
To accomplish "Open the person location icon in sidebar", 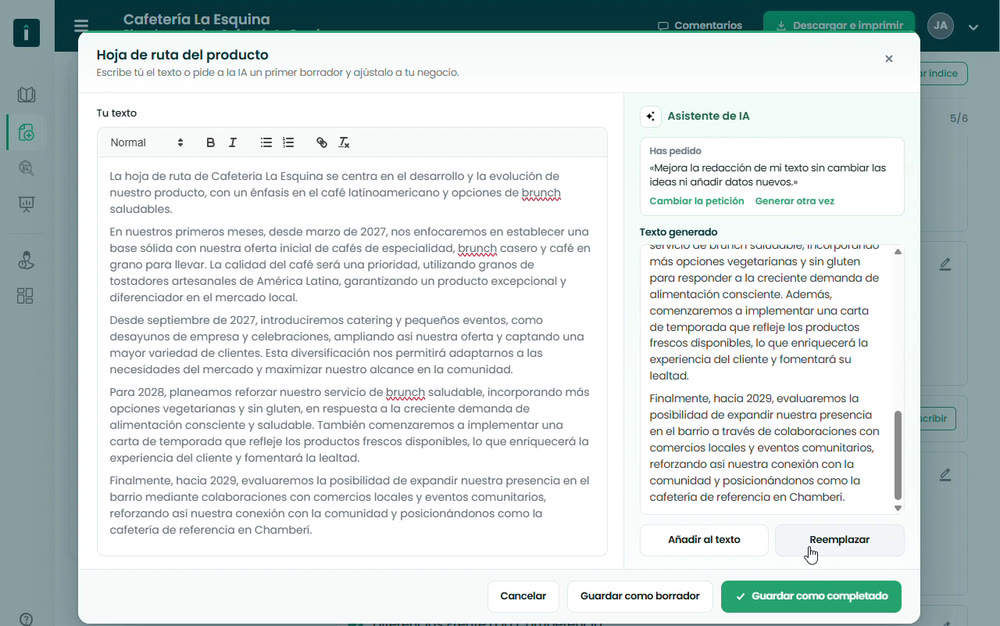I will (x=26, y=260).
